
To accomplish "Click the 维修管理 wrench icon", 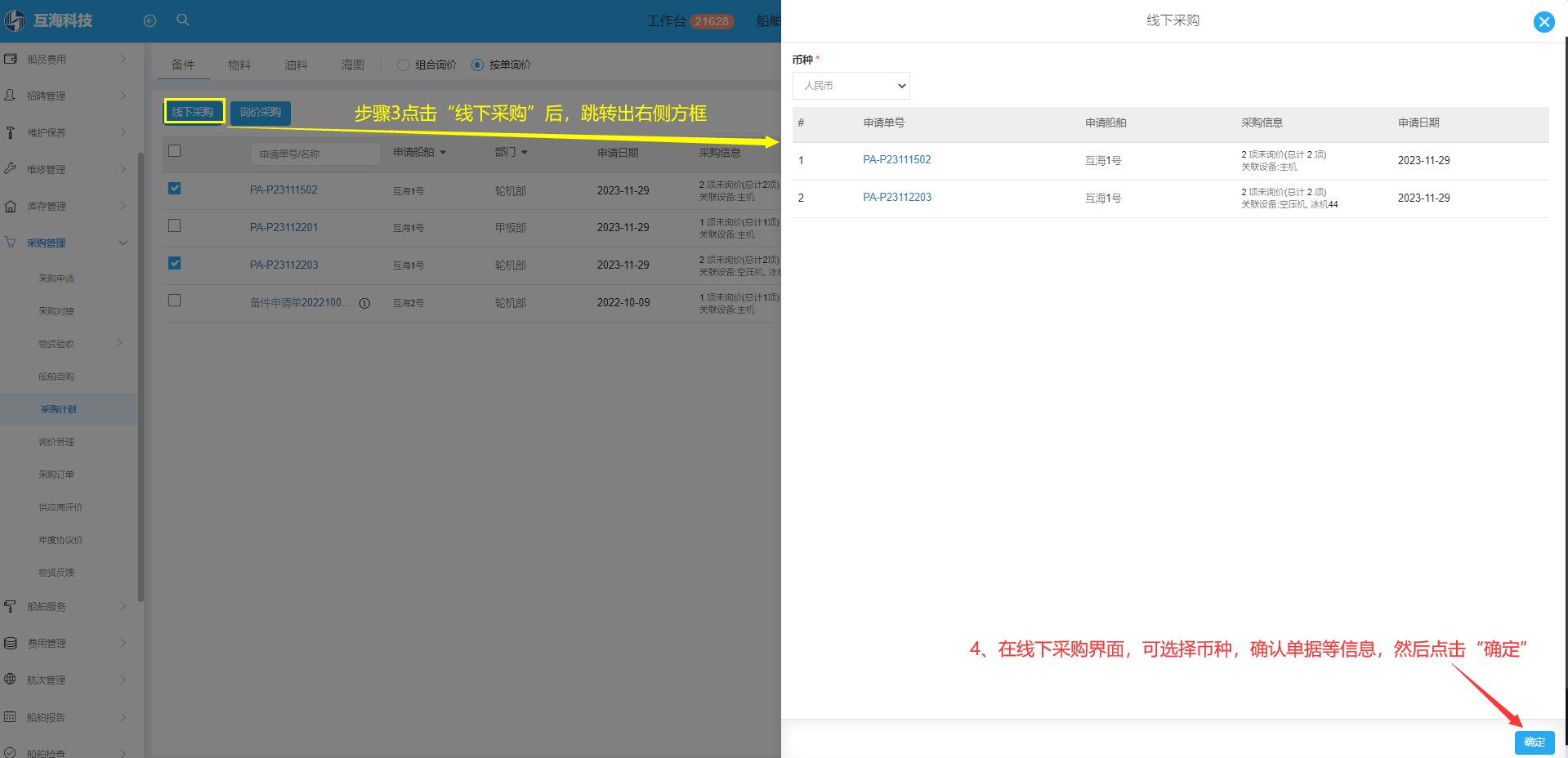I will point(11,169).
